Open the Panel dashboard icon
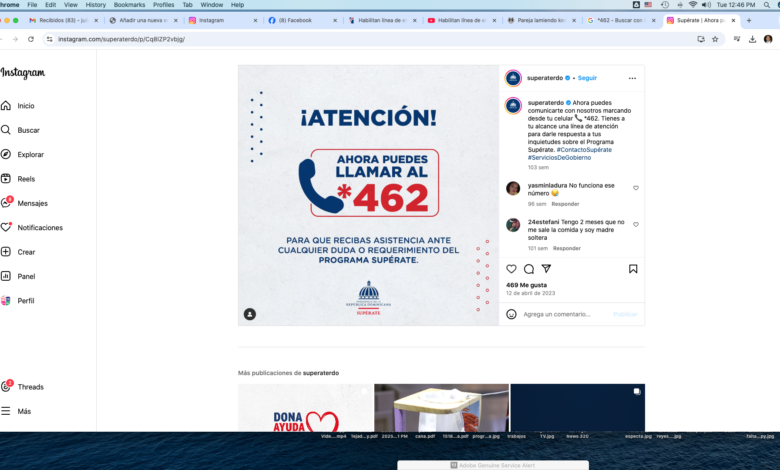Viewport: 780px width, 470px height. click(6, 276)
